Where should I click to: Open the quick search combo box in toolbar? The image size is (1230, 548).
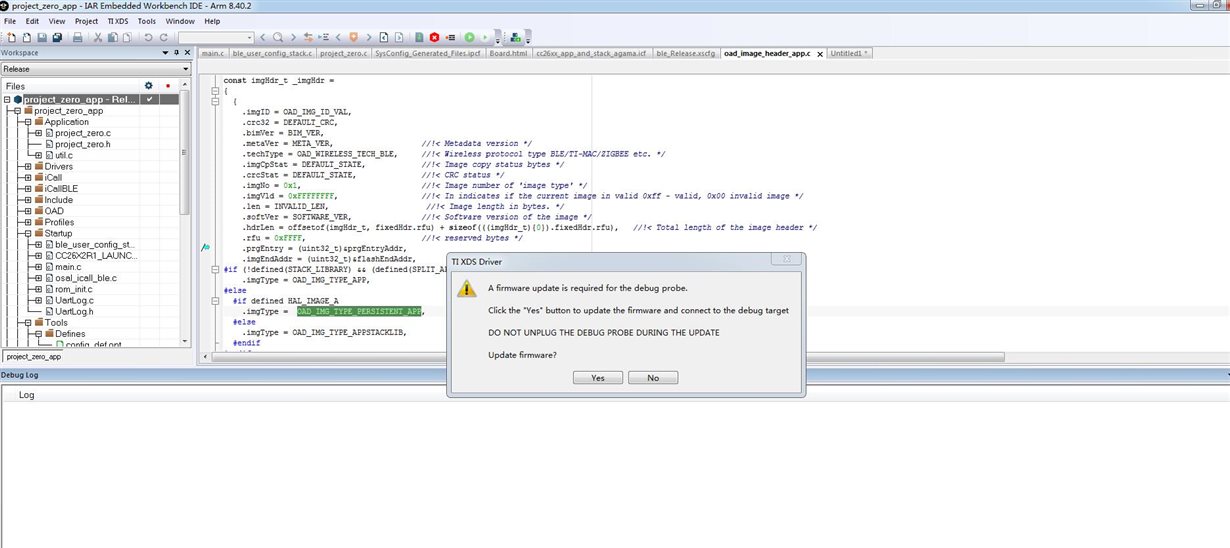[x=216, y=37]
